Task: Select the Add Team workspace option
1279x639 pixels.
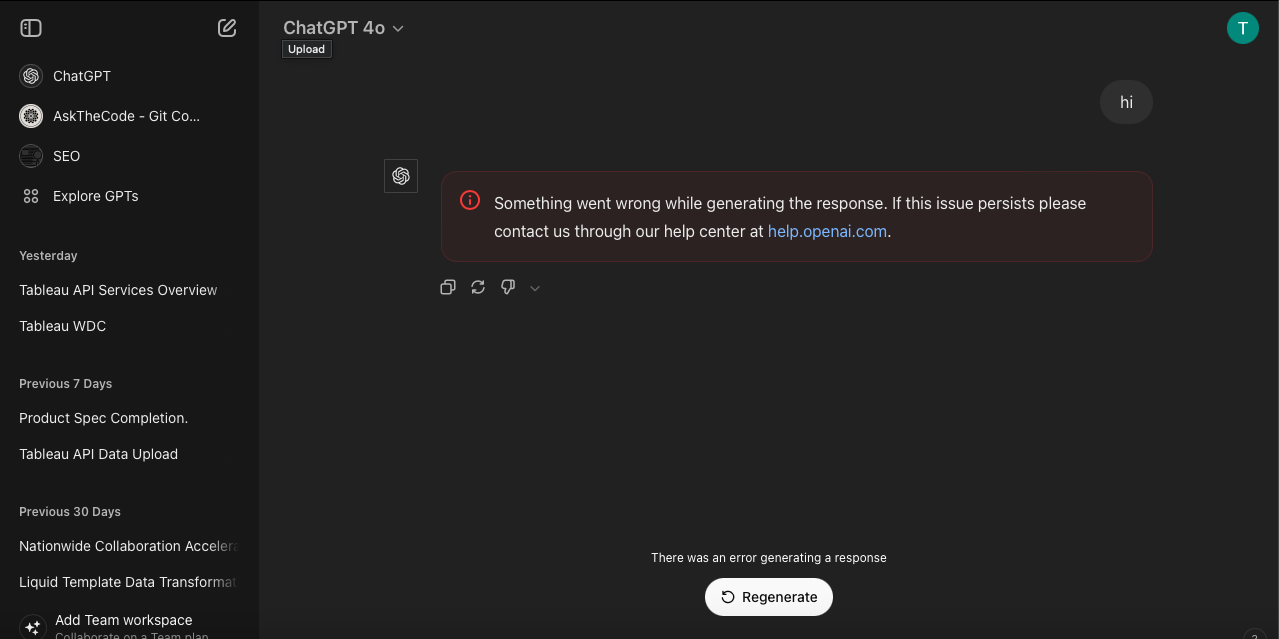Action: pyautogui.click(x=124, y=620)
